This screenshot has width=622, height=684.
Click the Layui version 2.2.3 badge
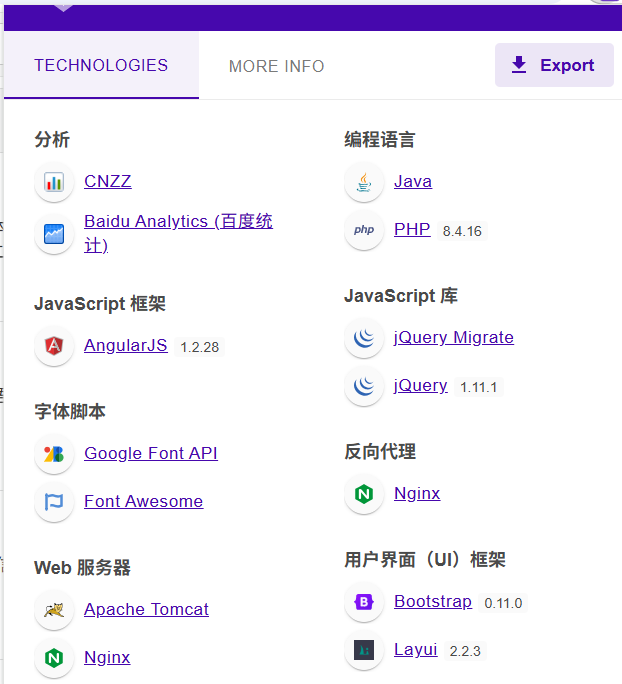465,651
